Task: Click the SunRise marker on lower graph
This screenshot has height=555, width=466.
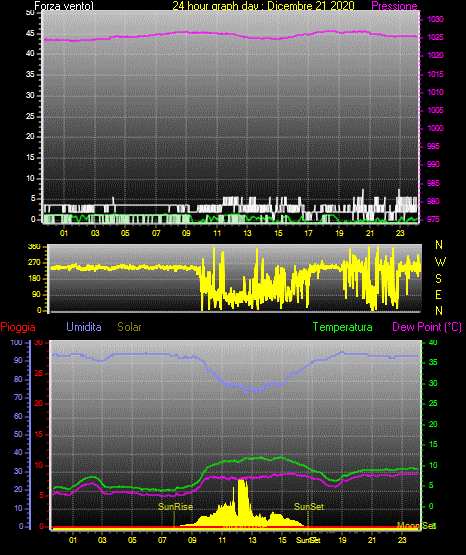Action: [x=176, y=507]
